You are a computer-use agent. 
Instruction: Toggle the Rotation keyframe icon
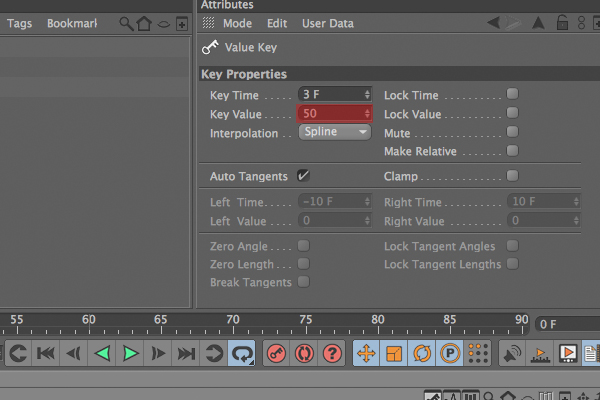pos(422,353)
